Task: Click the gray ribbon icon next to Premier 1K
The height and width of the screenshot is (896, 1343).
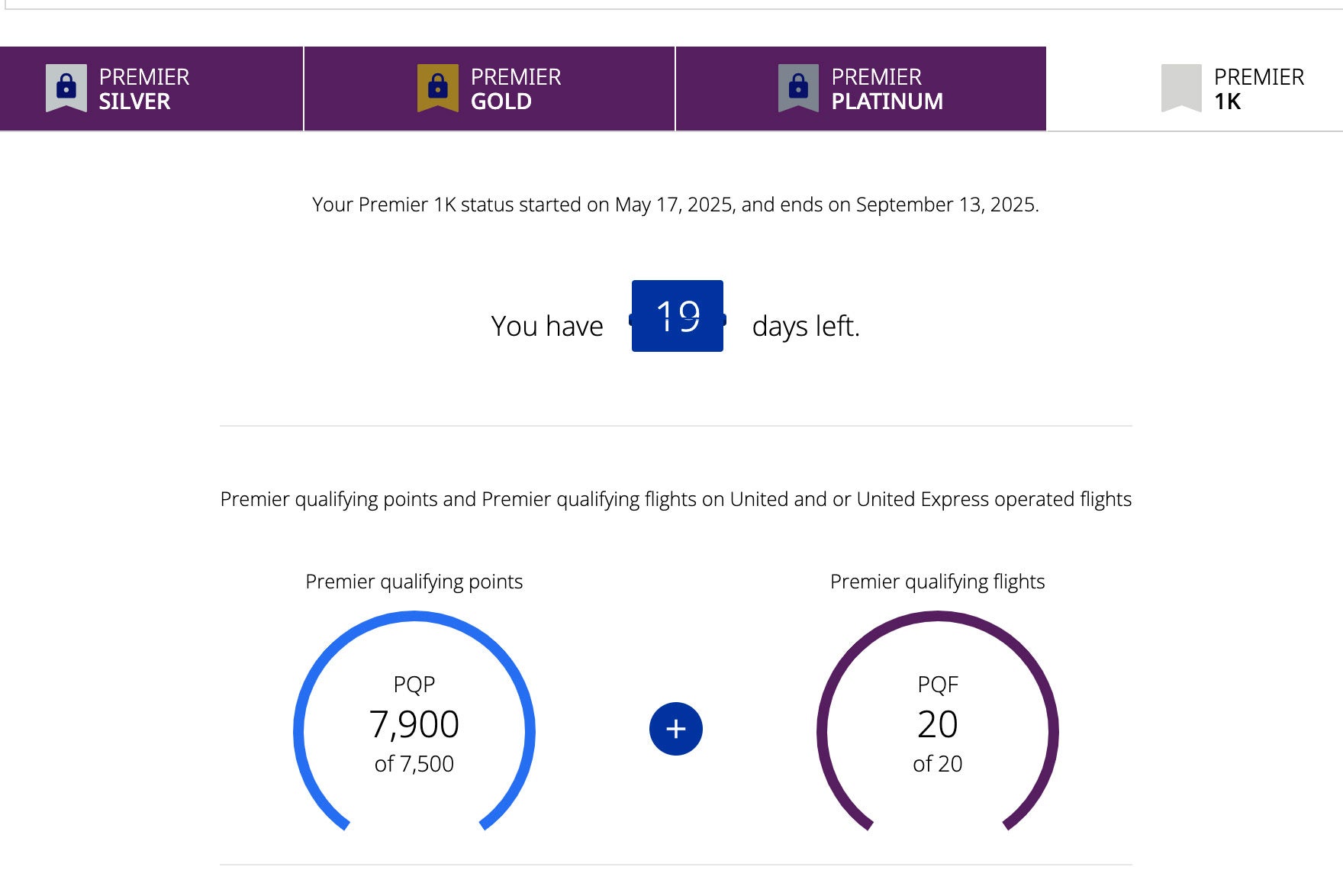Action: [1180, 86]
